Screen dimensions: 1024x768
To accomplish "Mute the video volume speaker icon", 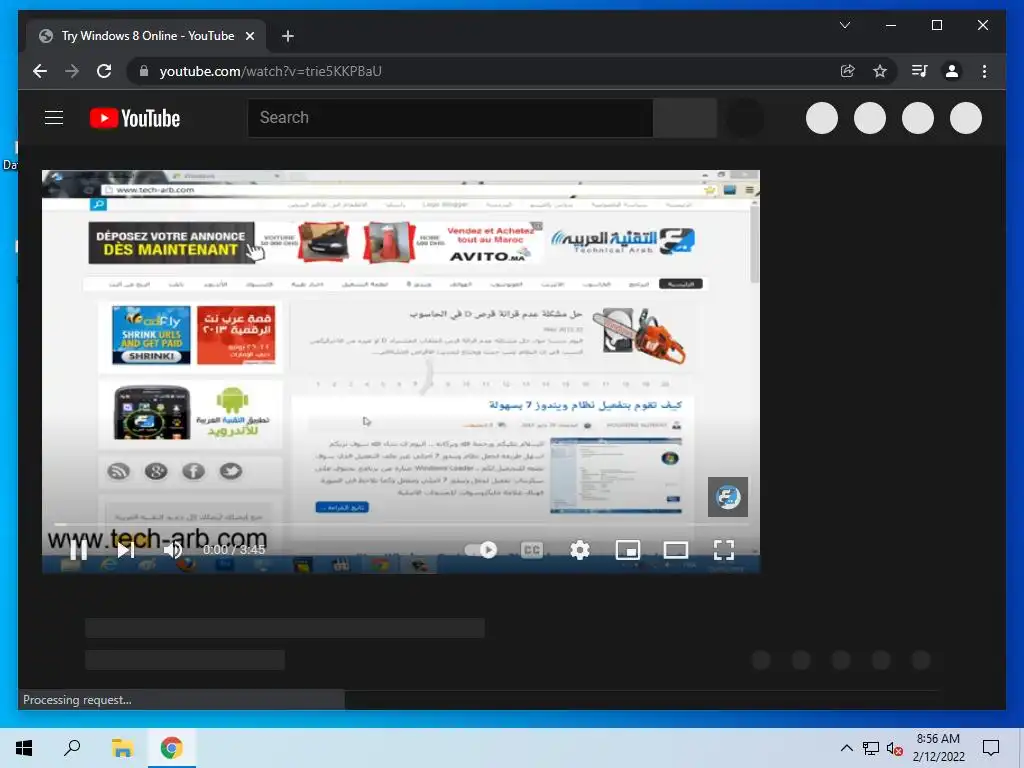I will click(173, 550).
